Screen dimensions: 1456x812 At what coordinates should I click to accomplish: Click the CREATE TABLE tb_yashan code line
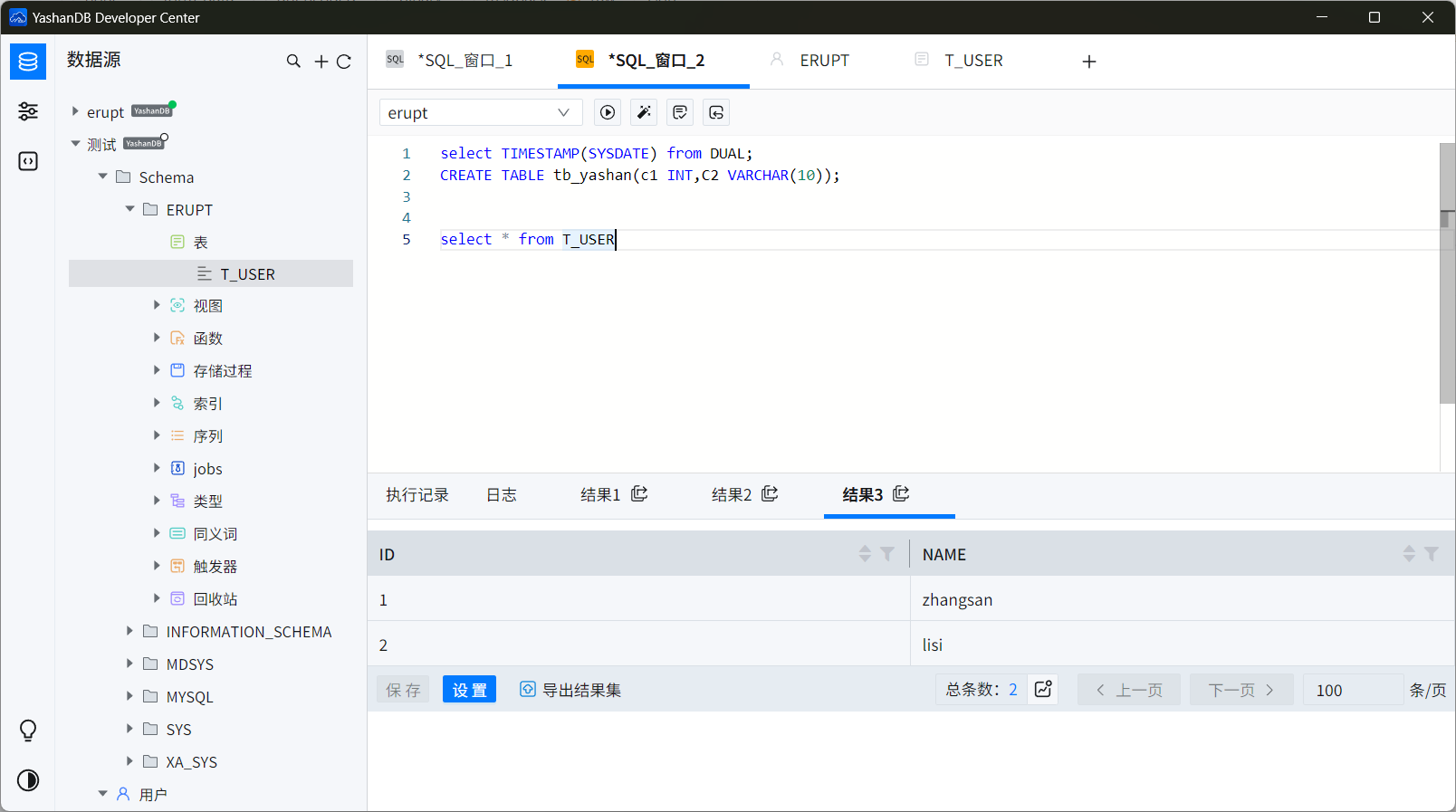point(640,175)
